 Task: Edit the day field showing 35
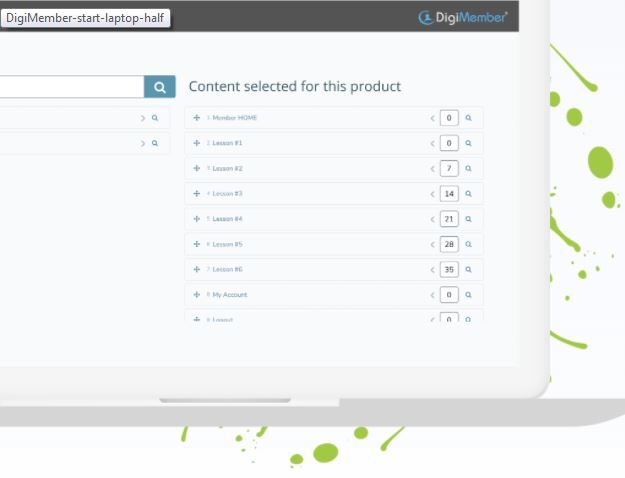coord(449,270)
